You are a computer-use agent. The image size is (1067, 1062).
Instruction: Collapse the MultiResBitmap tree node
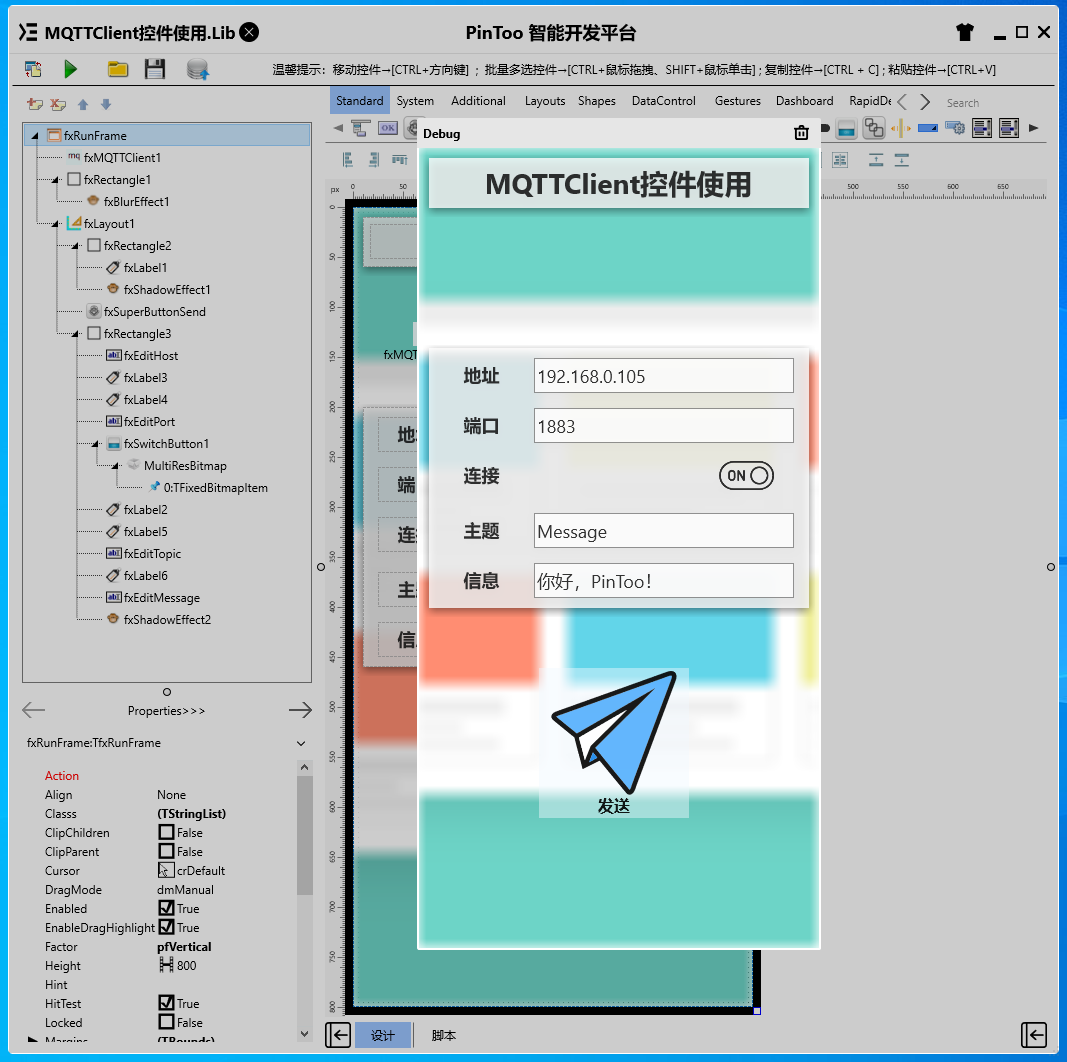pos(115,466)
